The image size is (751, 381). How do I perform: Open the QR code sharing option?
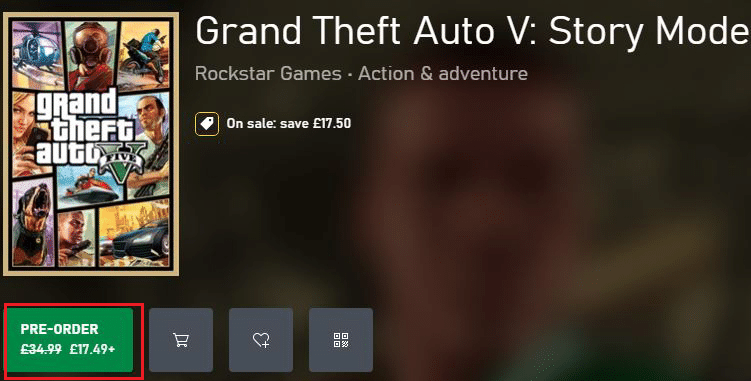(x=341, y=340)
